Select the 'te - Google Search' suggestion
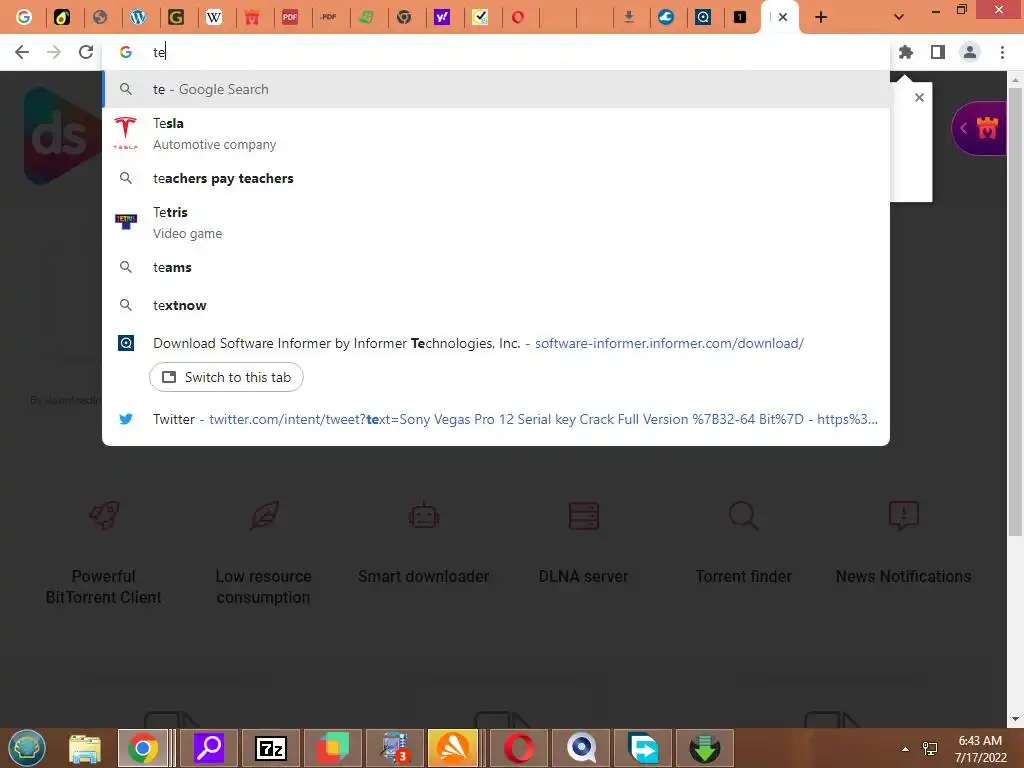This screenshot has height=768, width=1024. 496,89
